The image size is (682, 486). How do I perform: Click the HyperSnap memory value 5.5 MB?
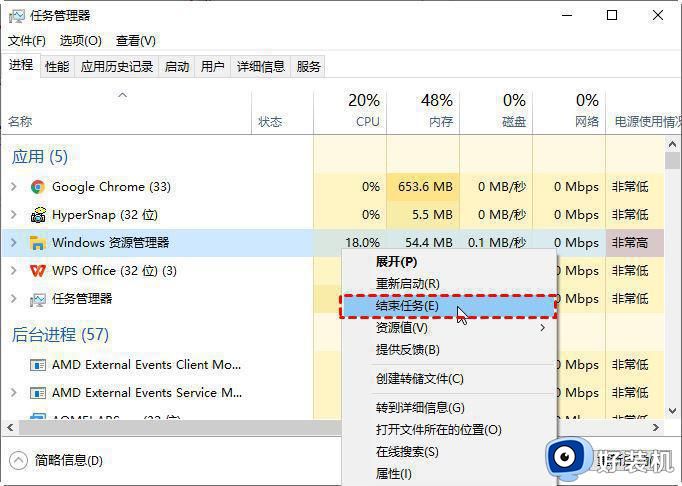click(x=432, y=215)
